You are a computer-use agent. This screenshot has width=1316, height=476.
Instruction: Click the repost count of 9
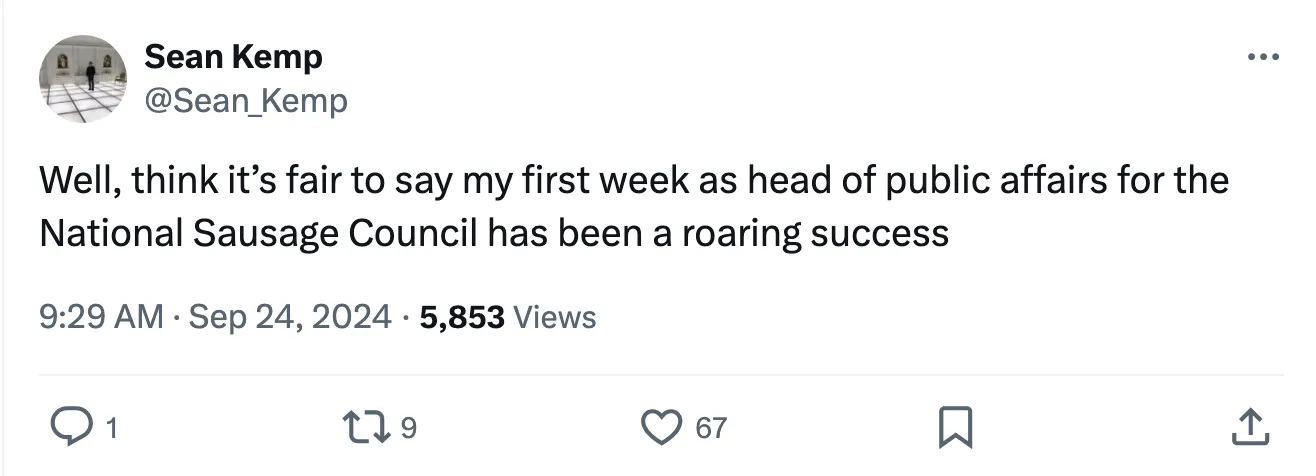click(408, 429)
